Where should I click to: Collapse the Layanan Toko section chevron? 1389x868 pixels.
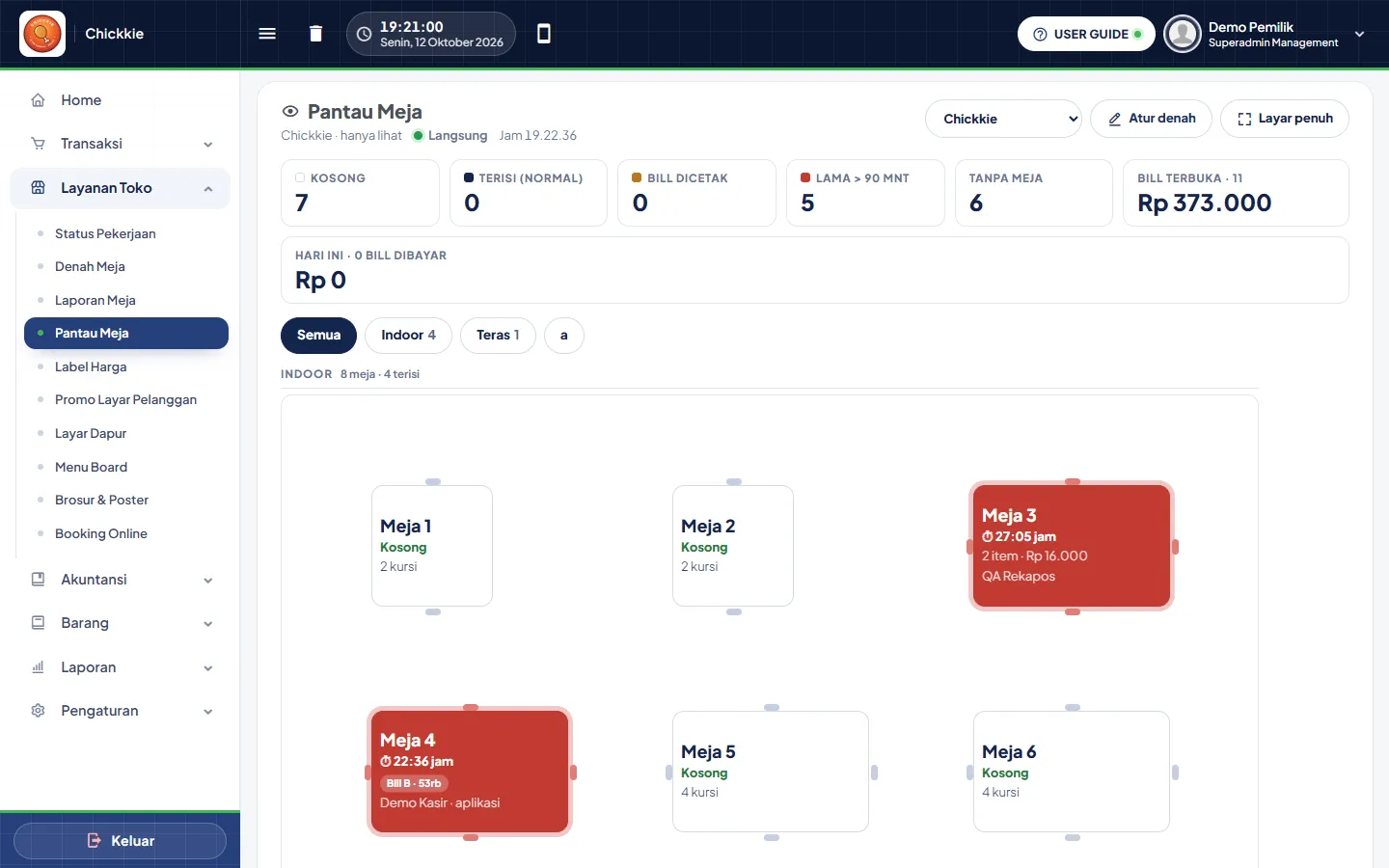pos(208,189)
